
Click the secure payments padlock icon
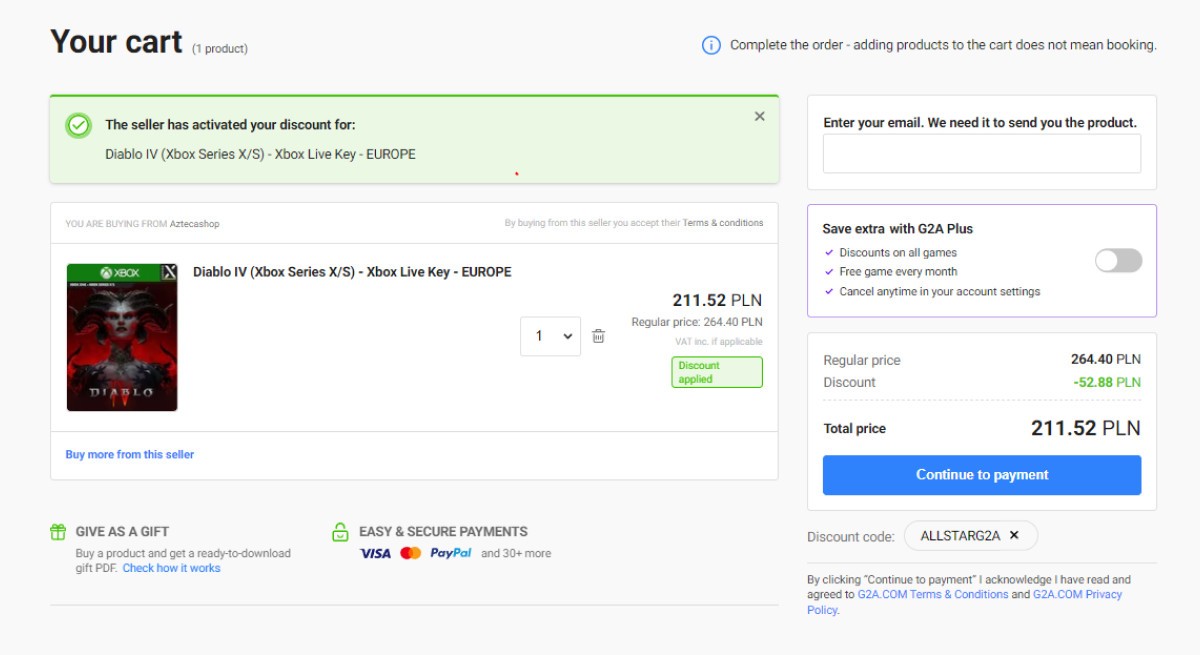click(341, 532)
